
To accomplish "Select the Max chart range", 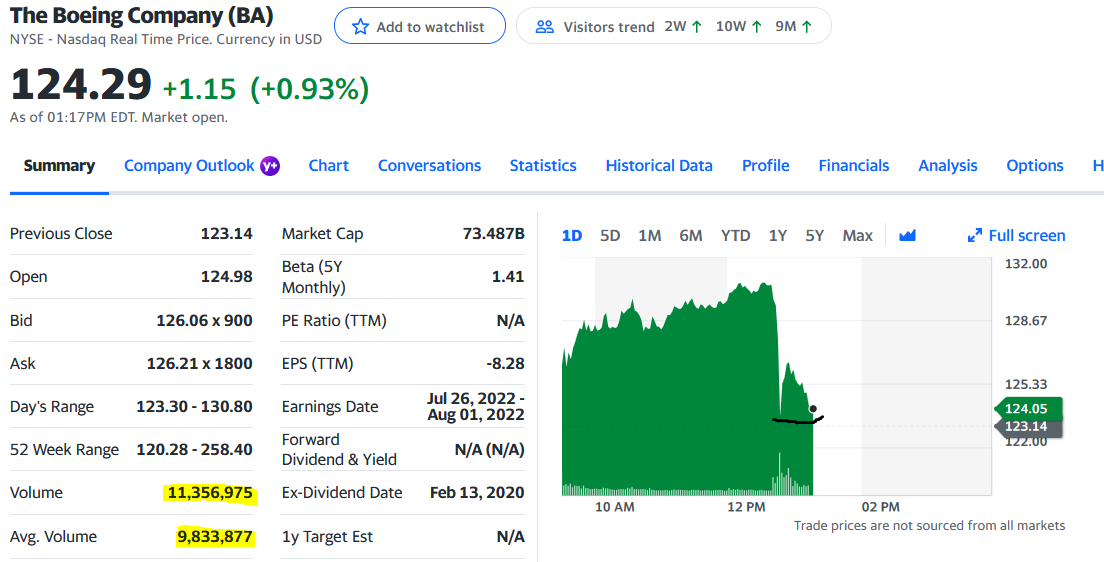I will 858,235.
